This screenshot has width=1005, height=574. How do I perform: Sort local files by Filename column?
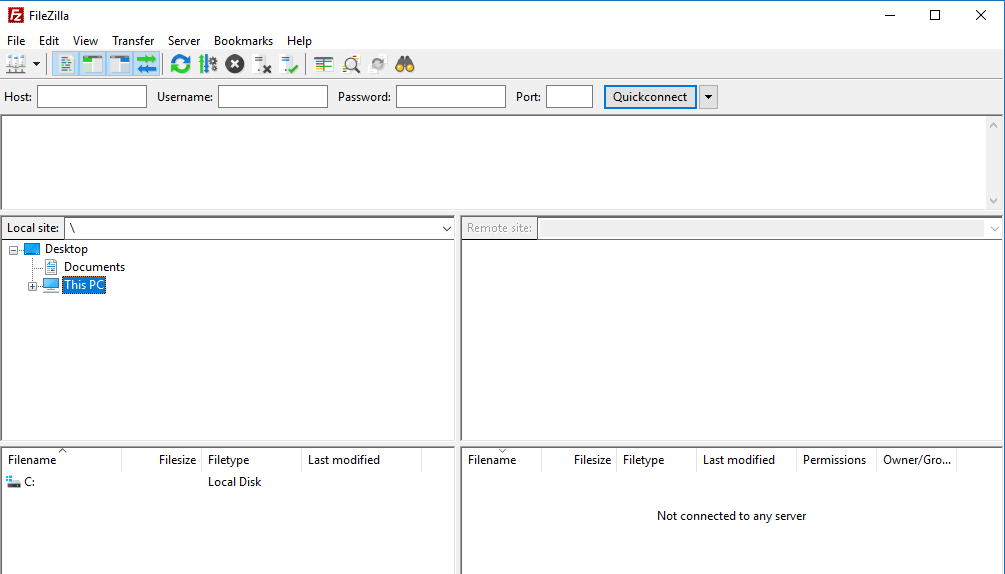pos(62,460)
